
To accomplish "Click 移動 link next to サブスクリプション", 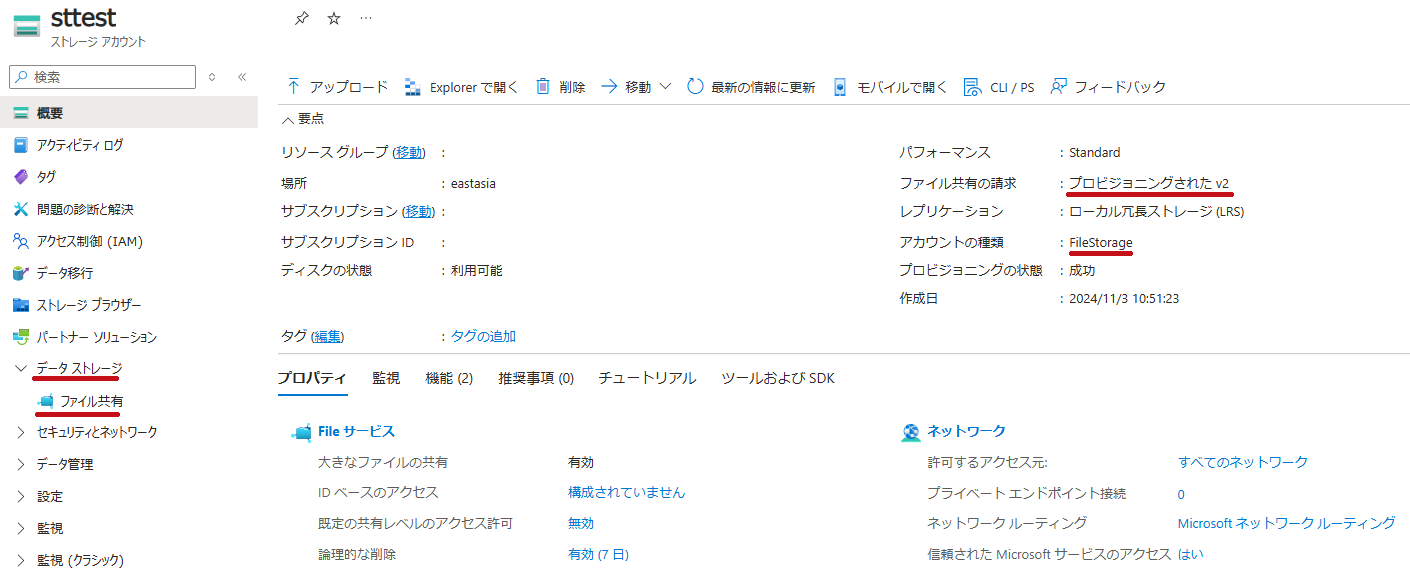I will point(420,212).
